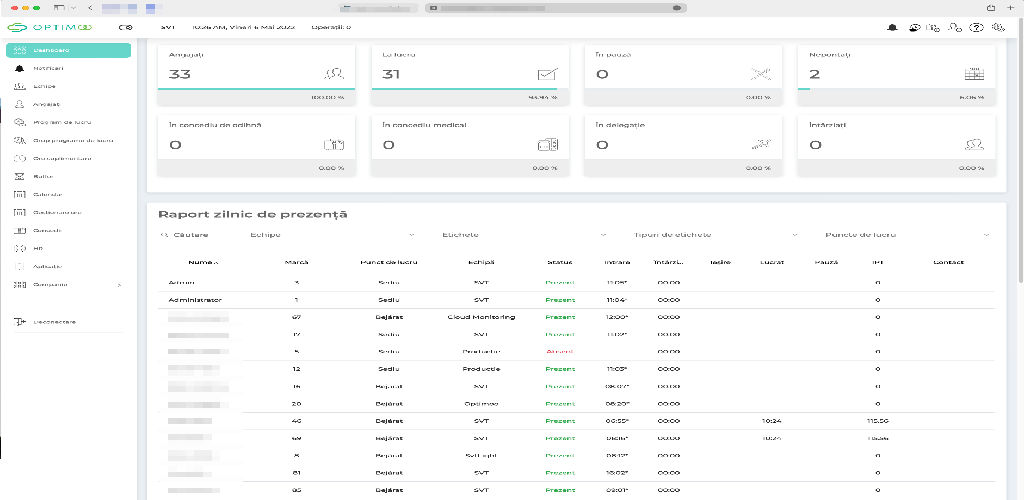Screen dimensions: 1024x500
Task: Click the bell notification icon in header
Action: [892, 27]
